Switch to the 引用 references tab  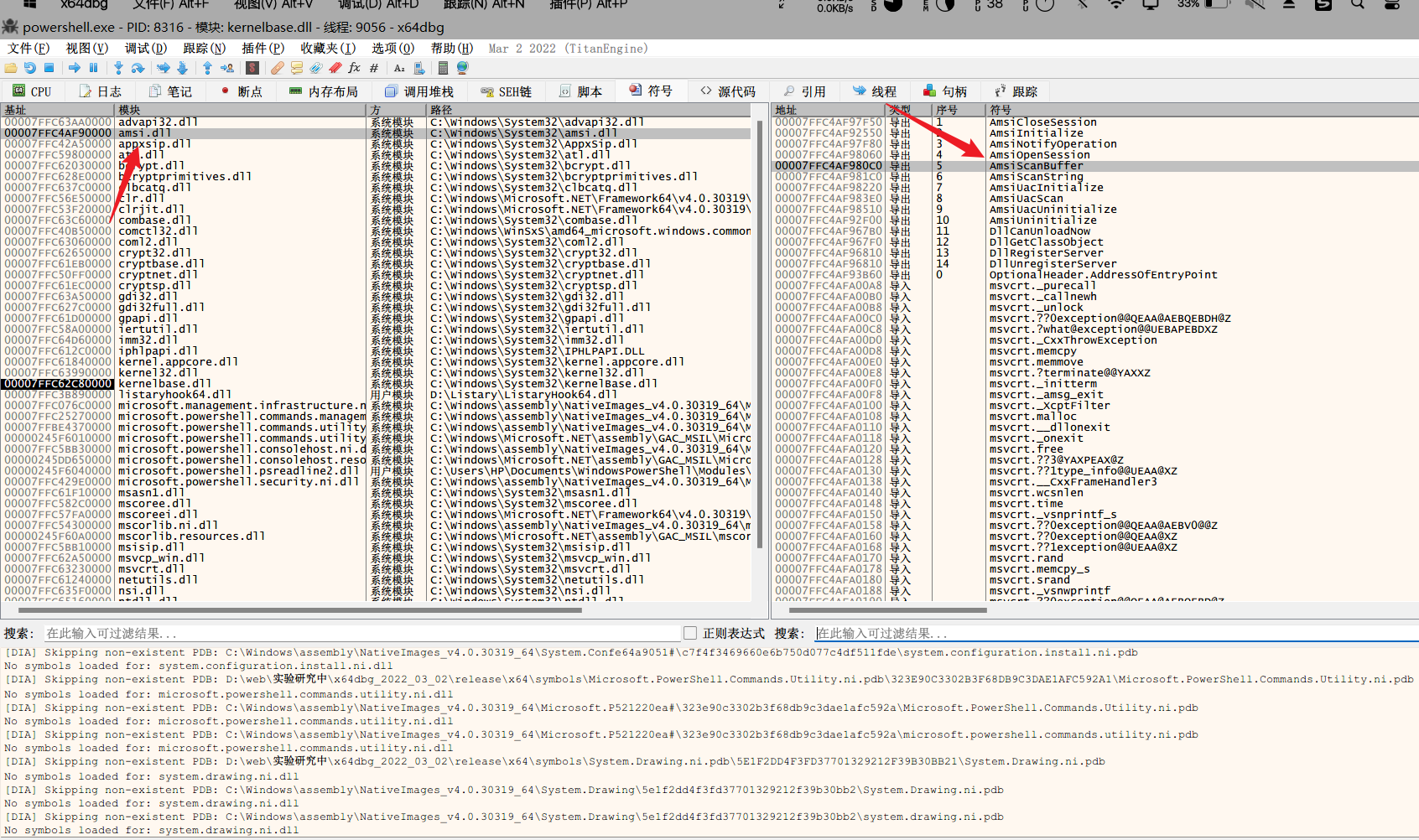pos(805,91)
